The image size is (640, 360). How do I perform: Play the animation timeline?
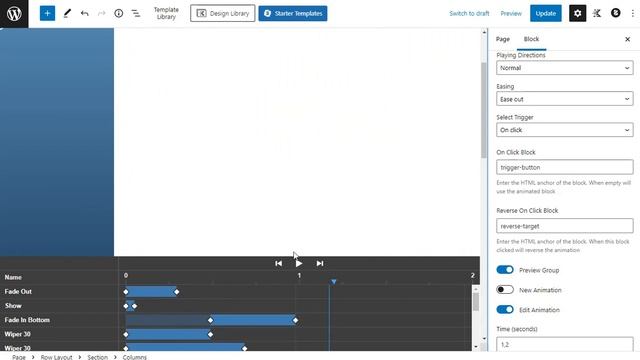299,263
